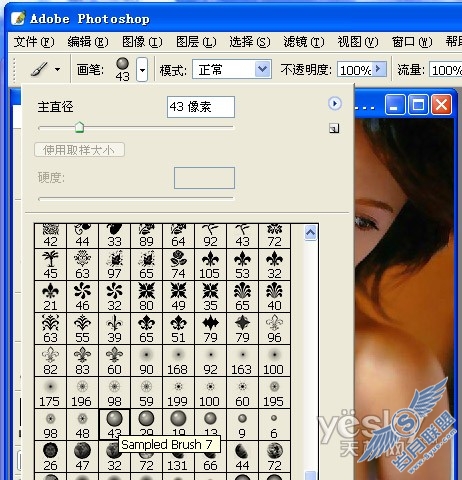
Task: Open the 图层(L) menu
Action: [196, 42]
